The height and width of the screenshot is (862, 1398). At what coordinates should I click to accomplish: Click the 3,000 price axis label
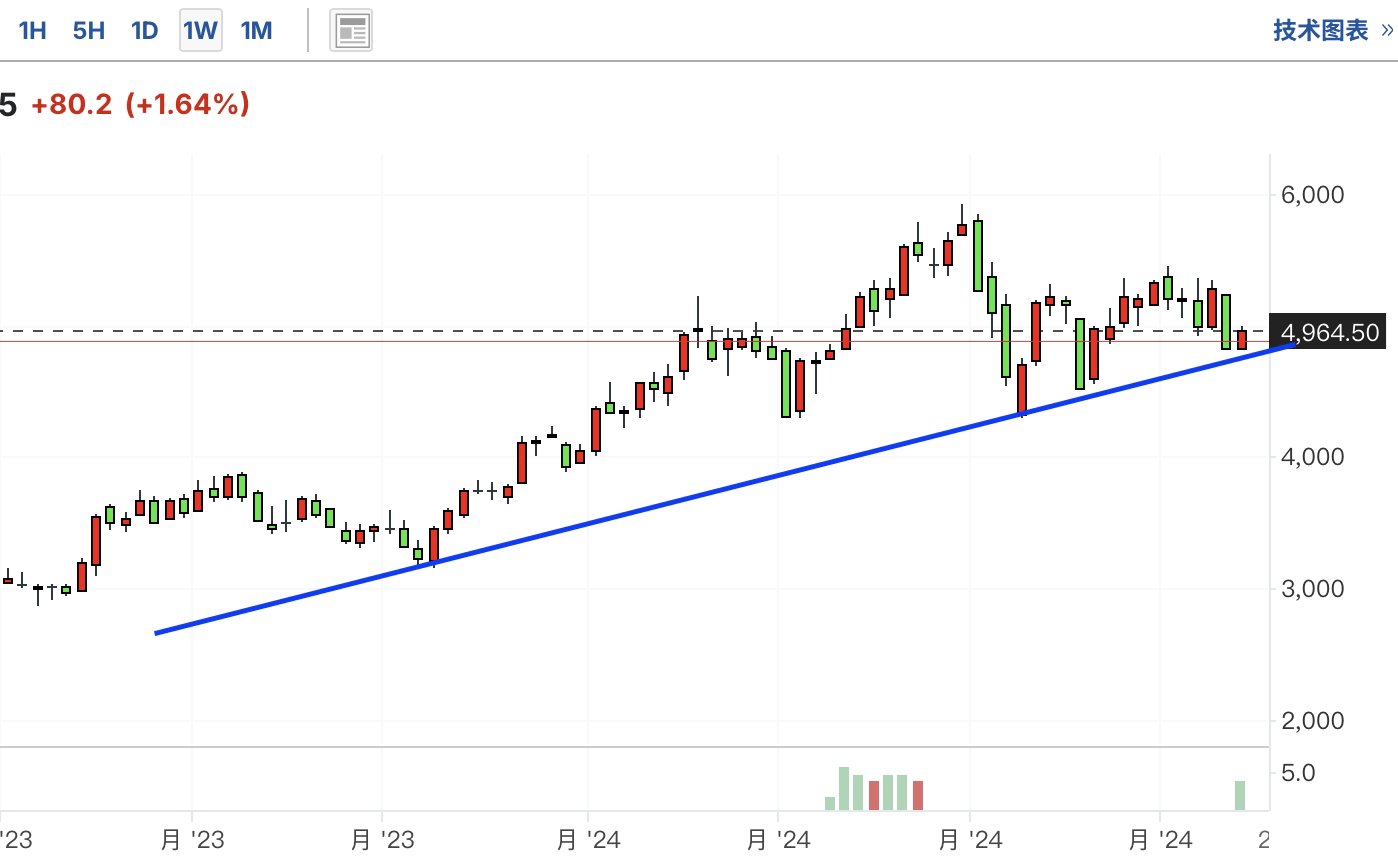[x=1312, y=588]
